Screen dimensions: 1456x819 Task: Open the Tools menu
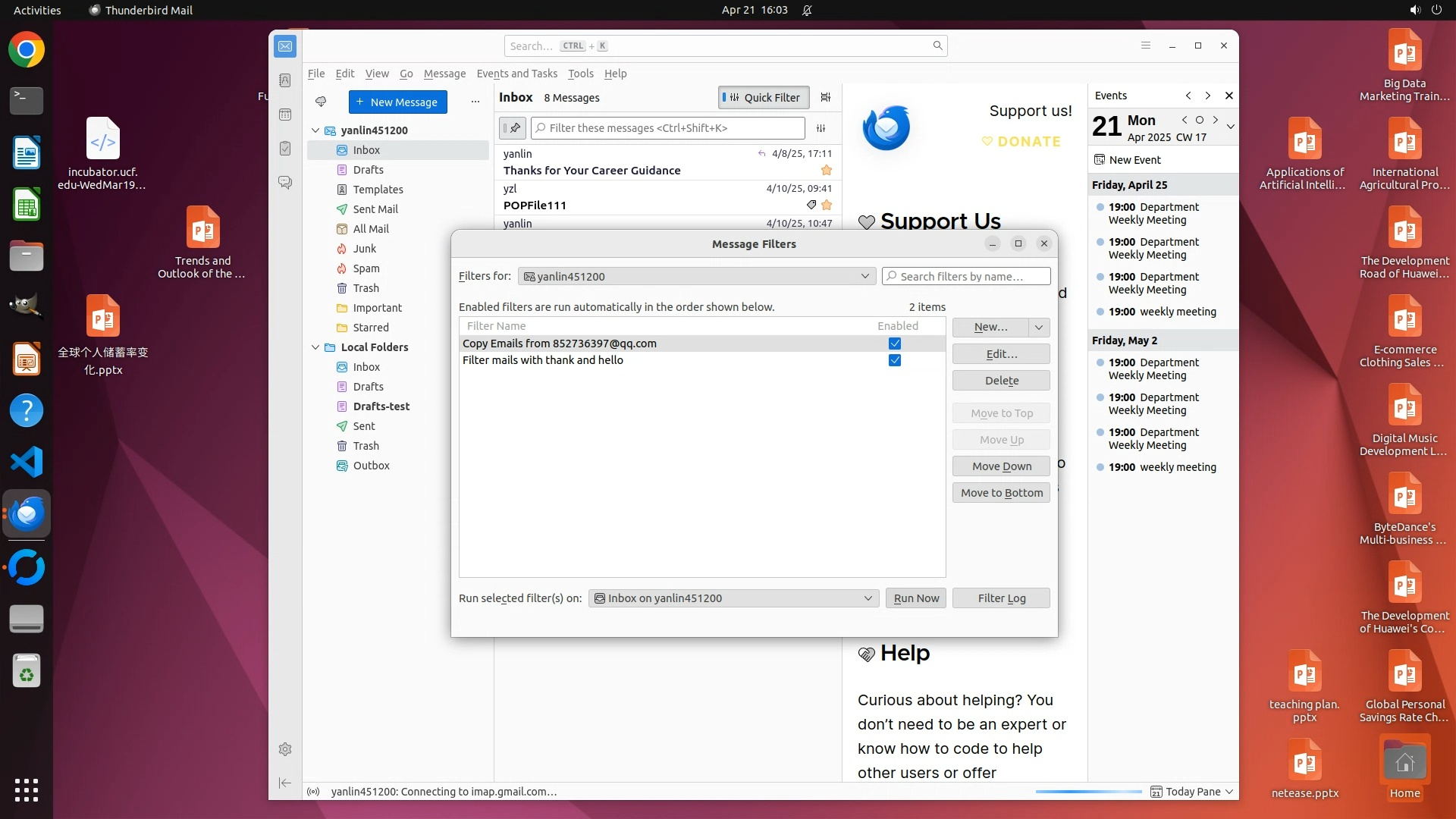click(x=580, y=74)
